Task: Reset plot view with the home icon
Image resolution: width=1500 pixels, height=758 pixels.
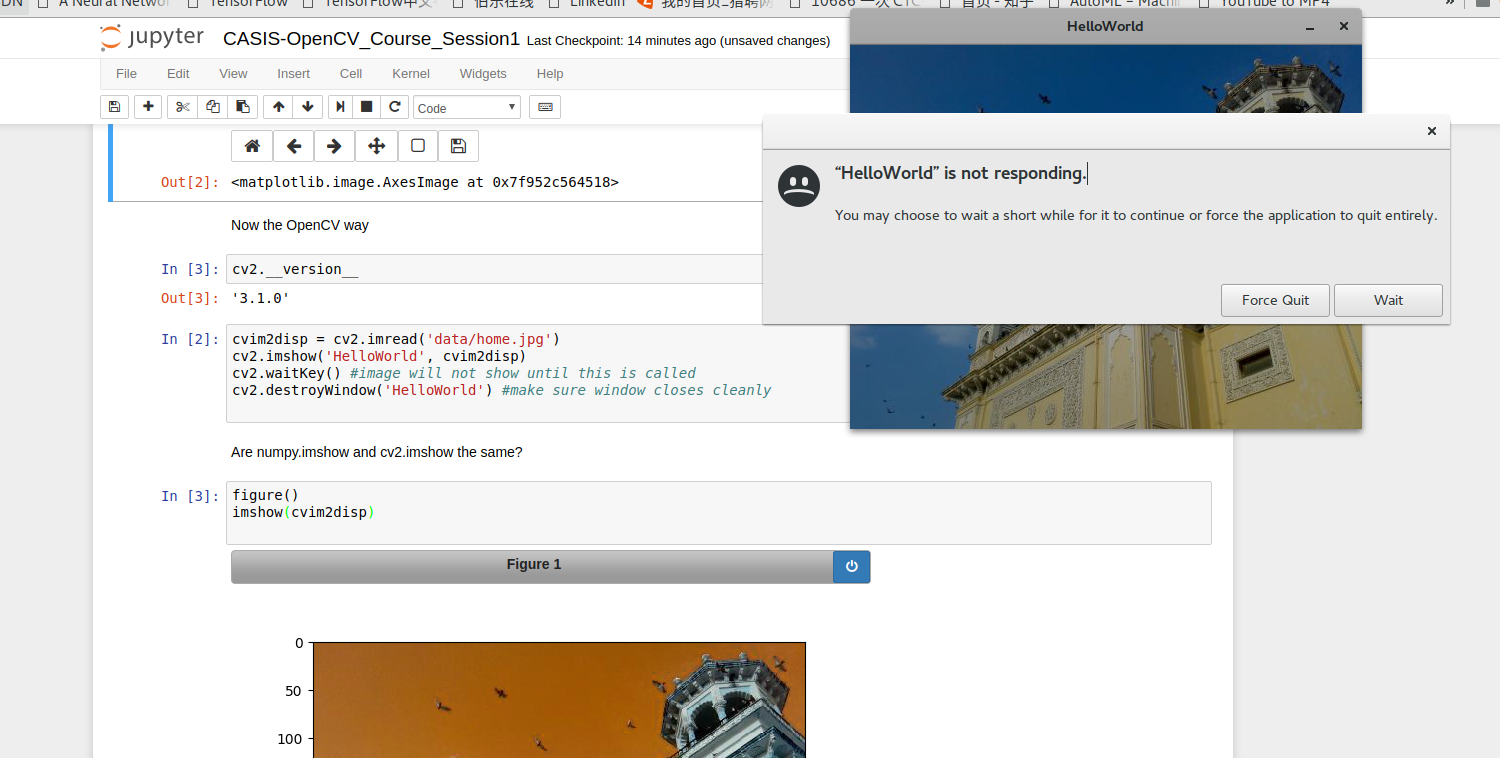Action: coord(252,146)
